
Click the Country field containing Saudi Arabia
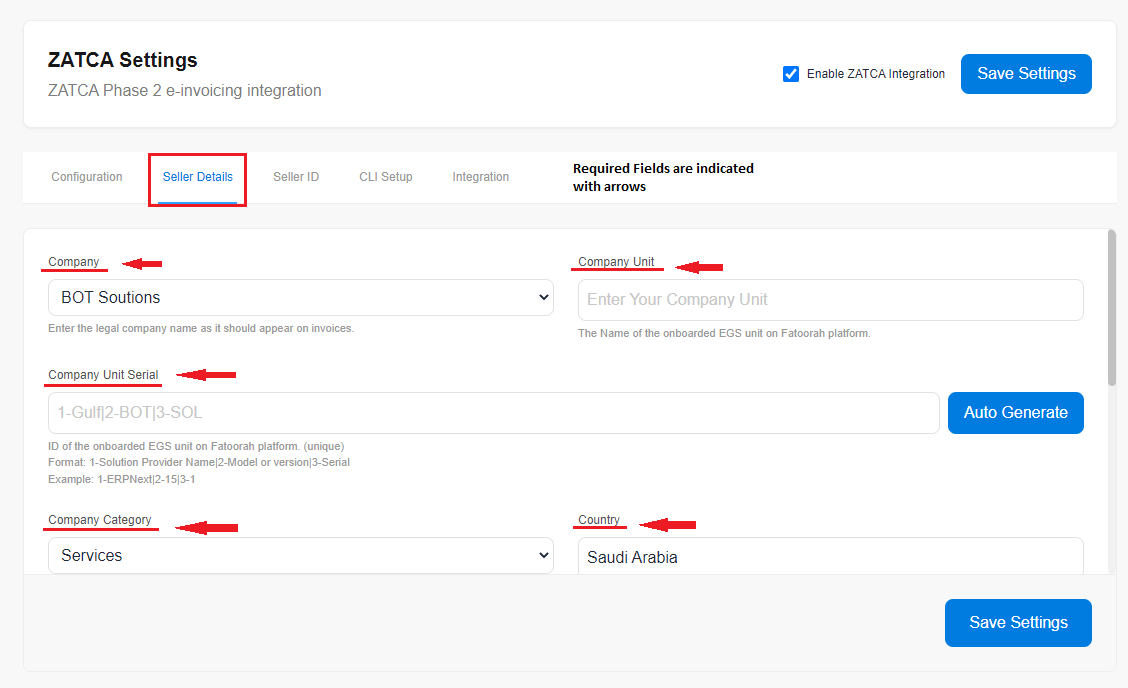[830, 557]
